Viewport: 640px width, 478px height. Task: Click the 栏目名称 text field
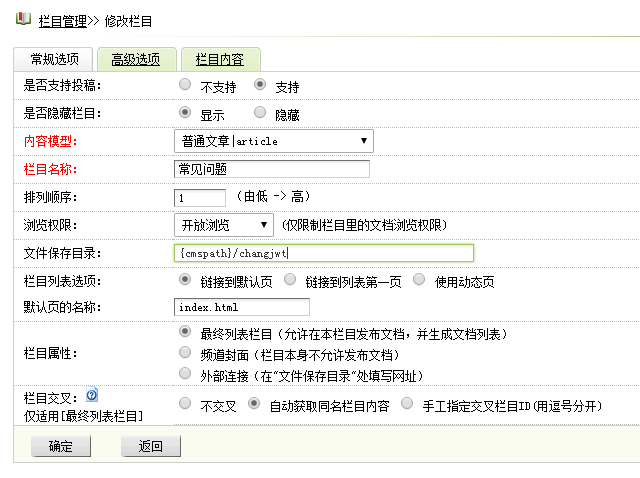[271, 169]
